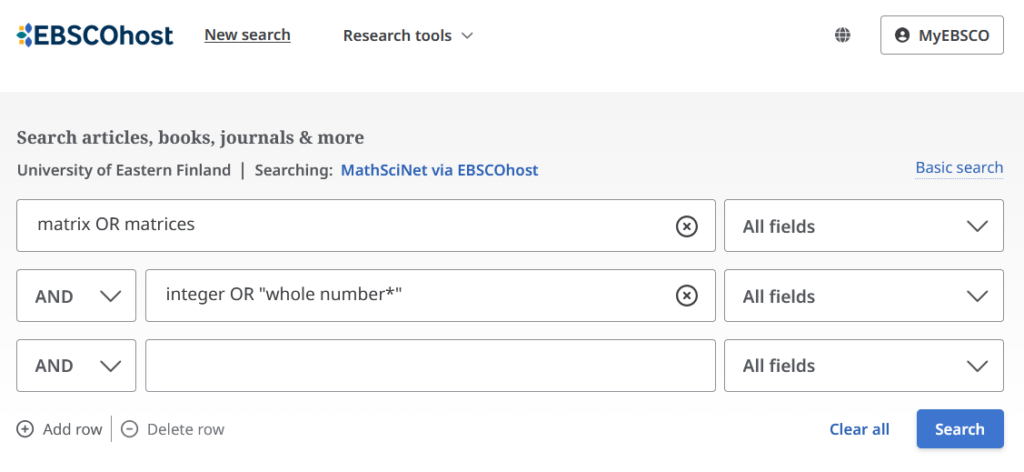Delete a search row
The height and width of the screenshot is (472, 1024).
pos(172,429)
